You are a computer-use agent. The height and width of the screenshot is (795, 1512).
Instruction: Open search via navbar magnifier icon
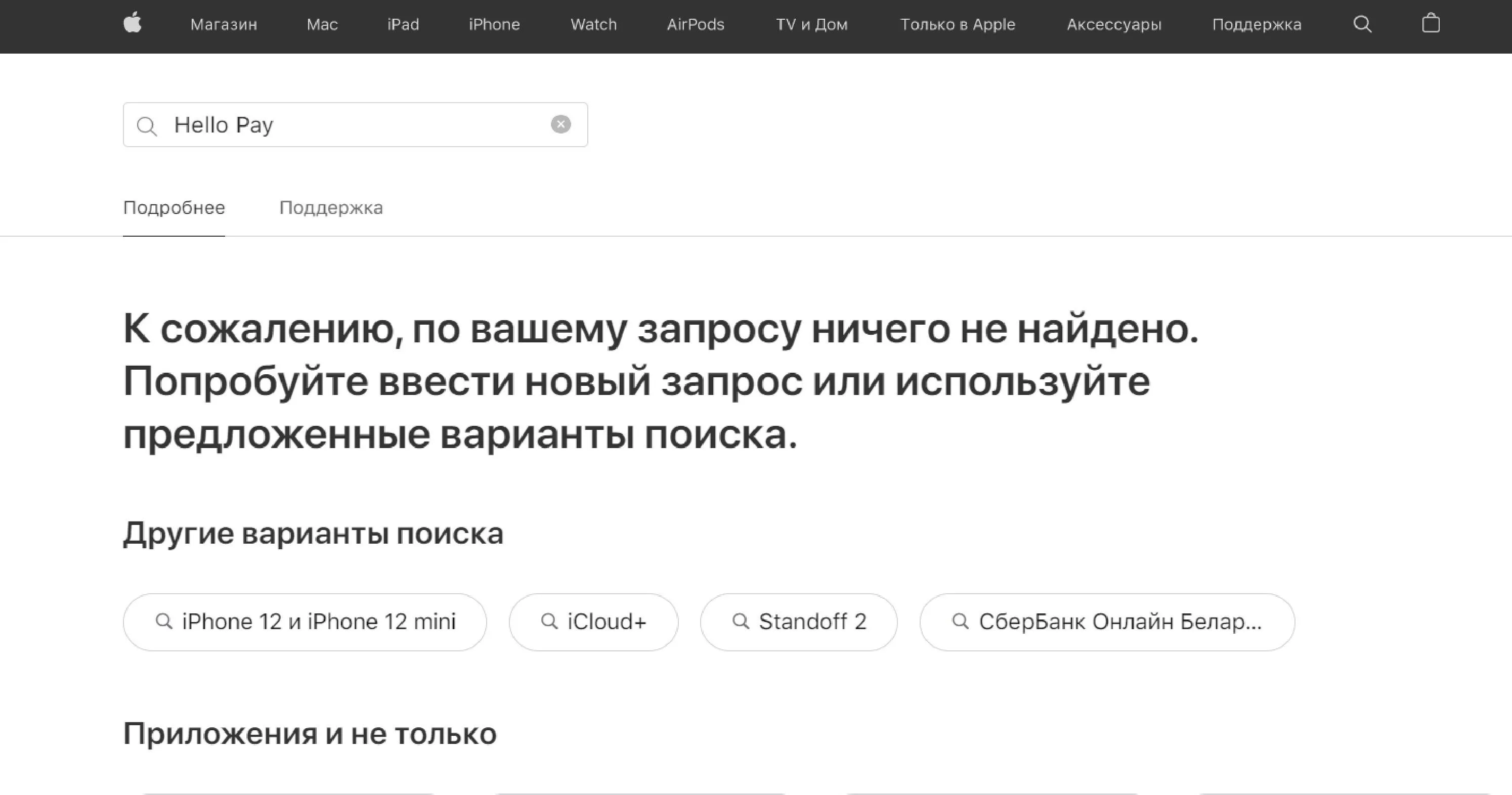point(1362,24)
